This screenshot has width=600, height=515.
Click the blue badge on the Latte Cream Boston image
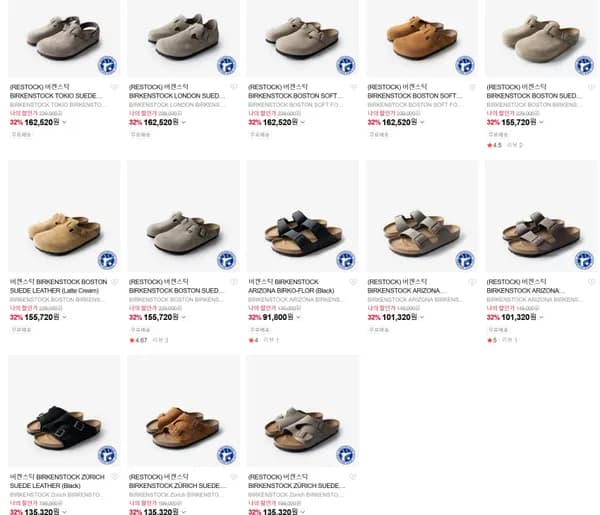(107, 260)
